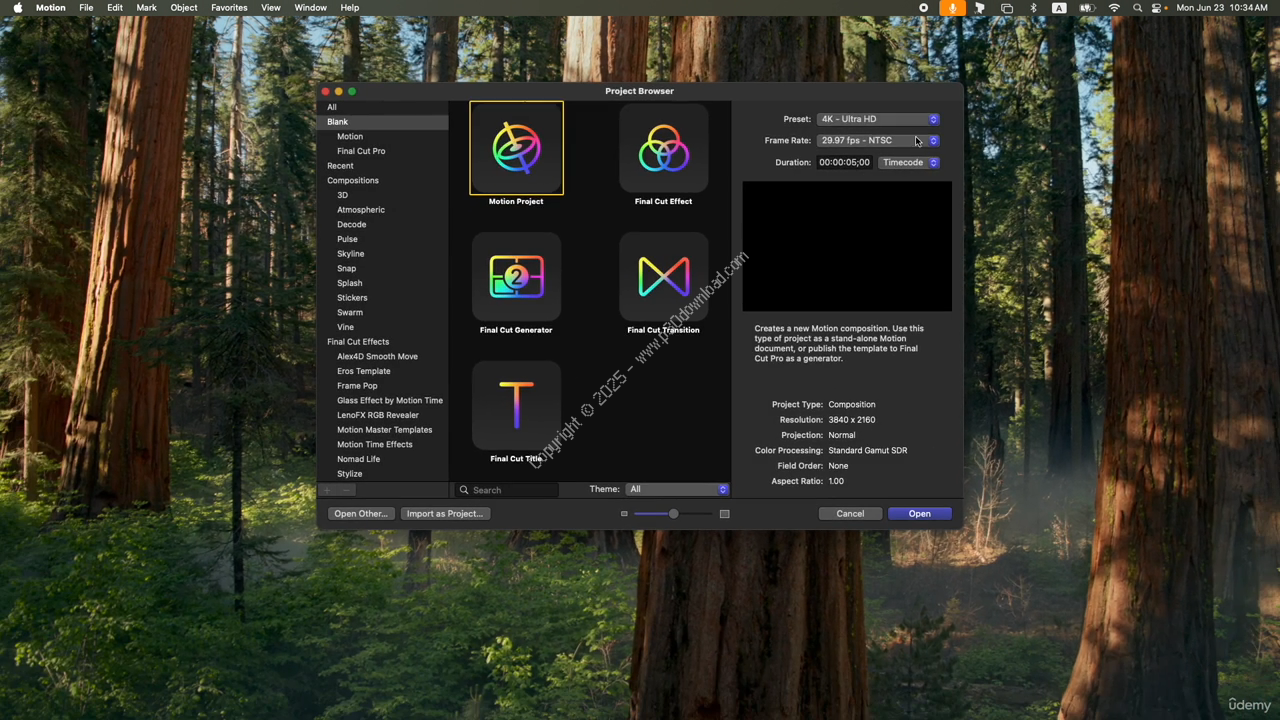1280x720 pixels.
Task: Click the Import as Project... button
Action: coord(444,514)
